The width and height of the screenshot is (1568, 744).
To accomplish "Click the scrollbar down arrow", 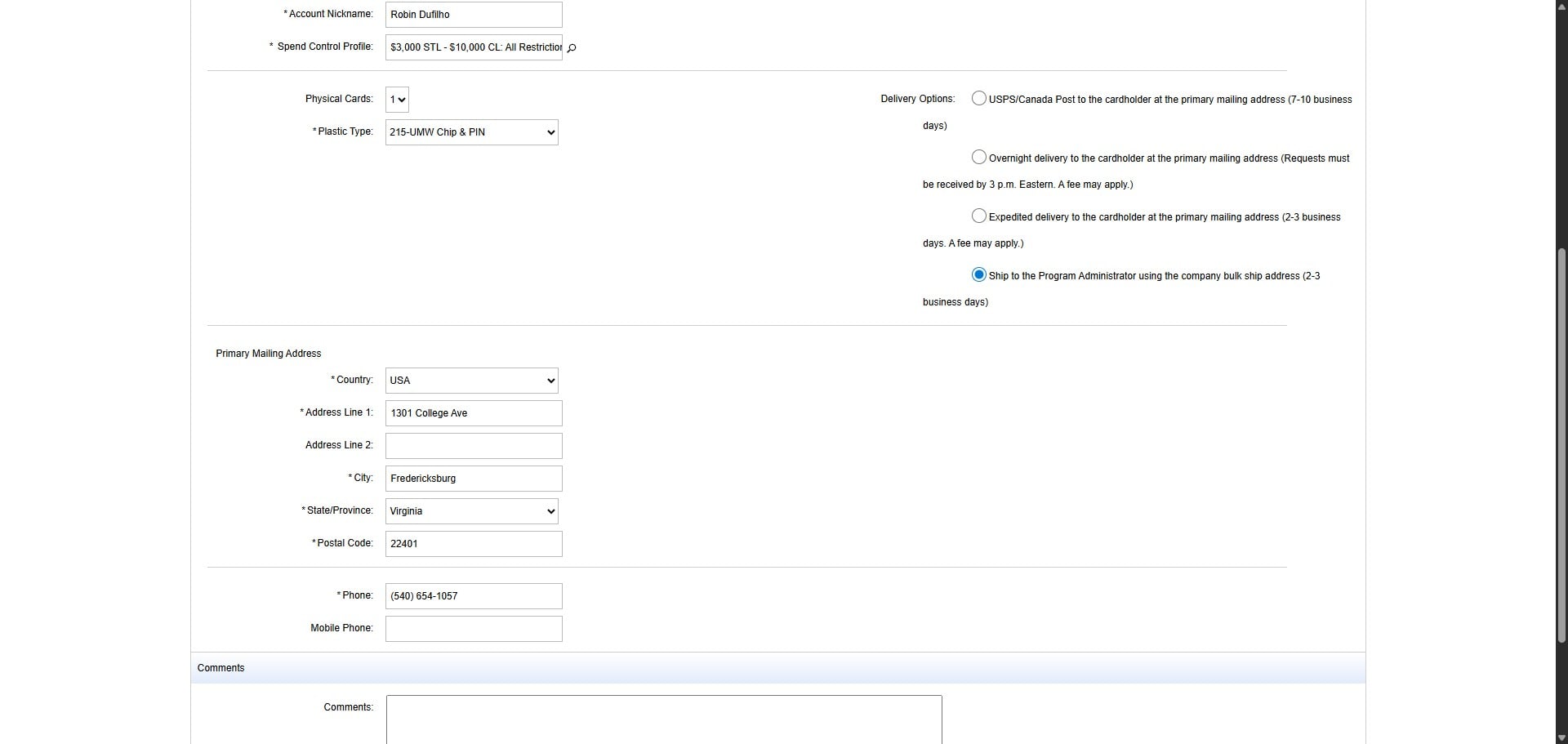I will pyautogui.click(x=1561, y=737).
